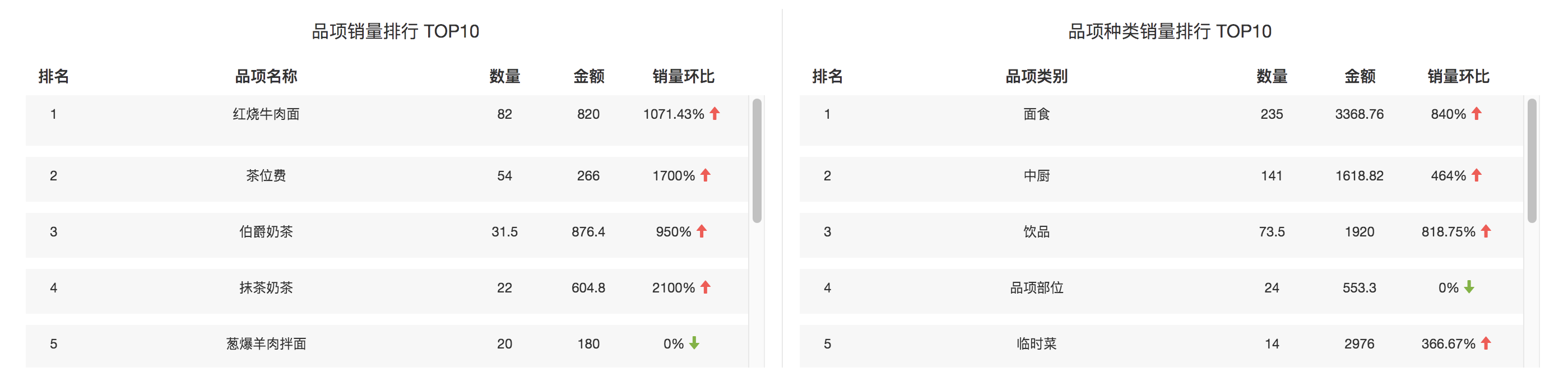Click the 品项名称 column header

pyautogui.click(x=266, y=77)
